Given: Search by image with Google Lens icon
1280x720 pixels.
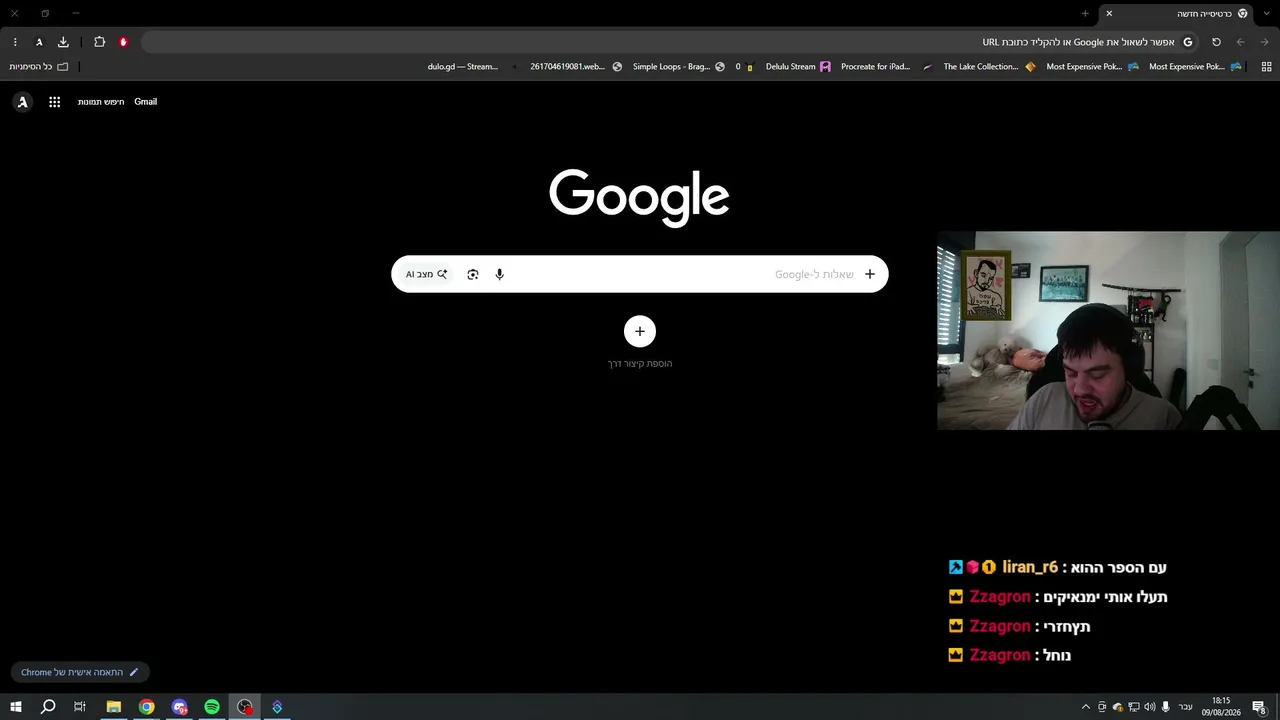Looking at the screenshot, I should (473, 274).
